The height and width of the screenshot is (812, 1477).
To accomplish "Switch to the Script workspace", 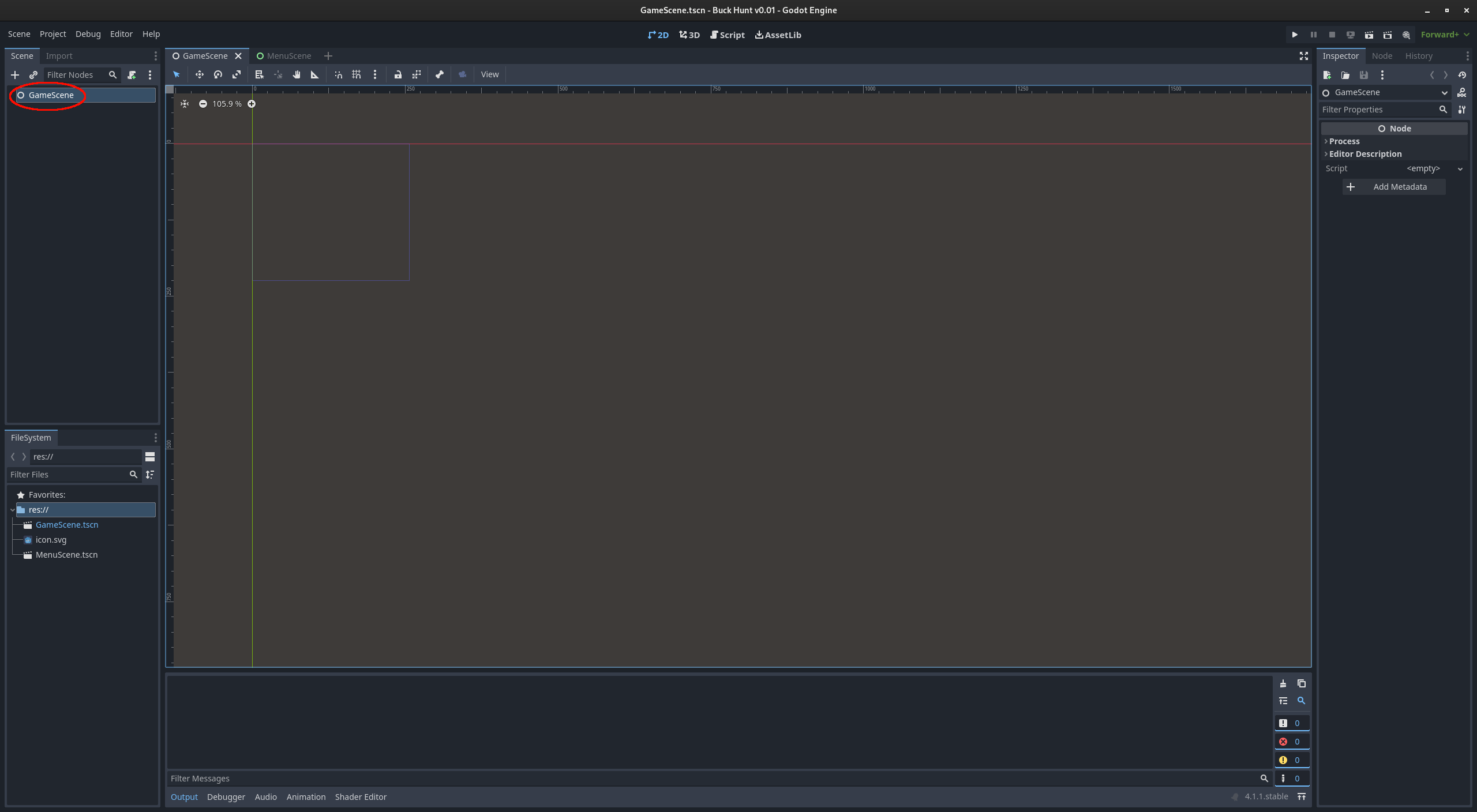I will [727, 35].
